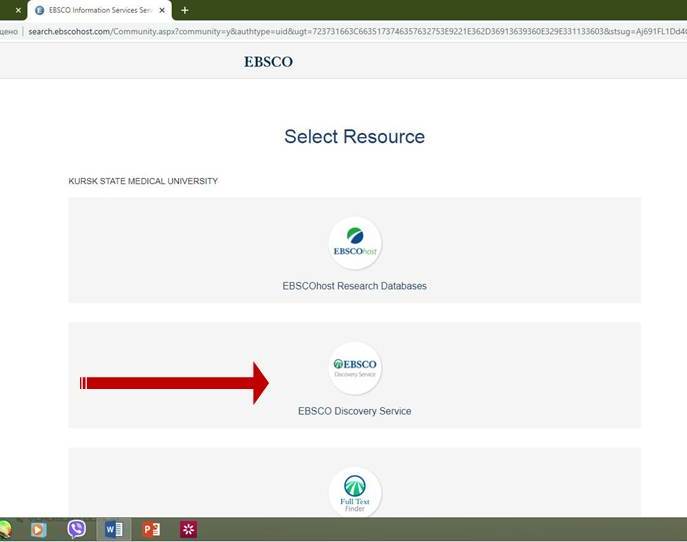Open the media player taskbar icon

(39, 530)
